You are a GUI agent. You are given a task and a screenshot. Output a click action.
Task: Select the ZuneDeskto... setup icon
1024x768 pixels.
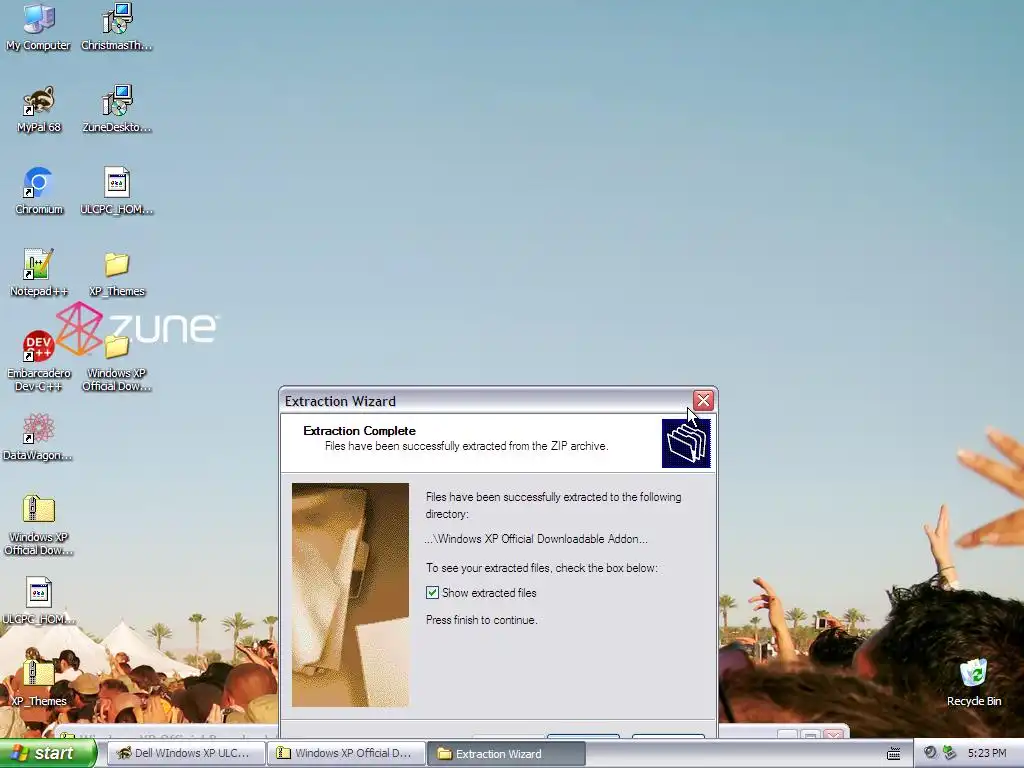pyautogui.click(x=116, y=109)
